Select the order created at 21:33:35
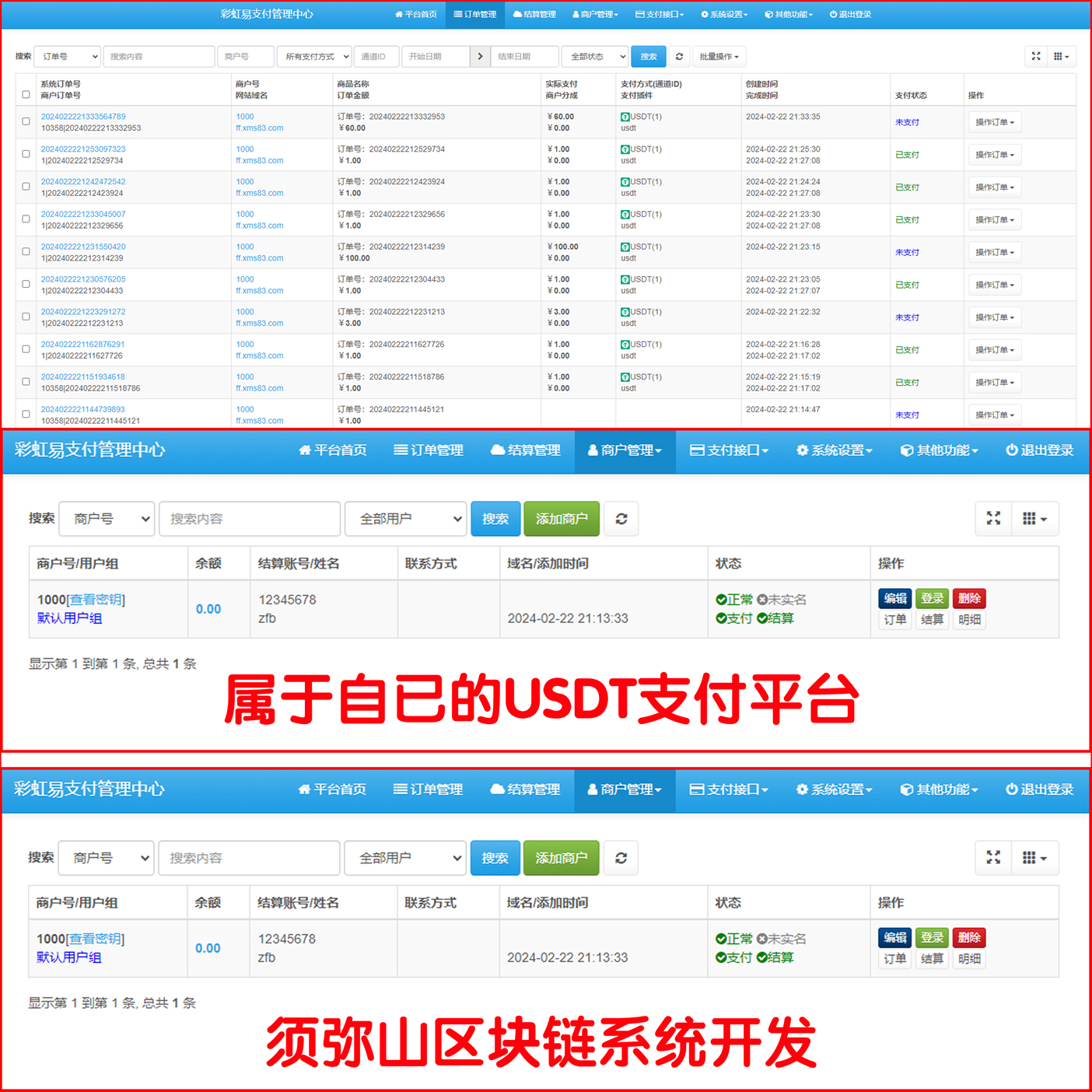 (26, 122)
